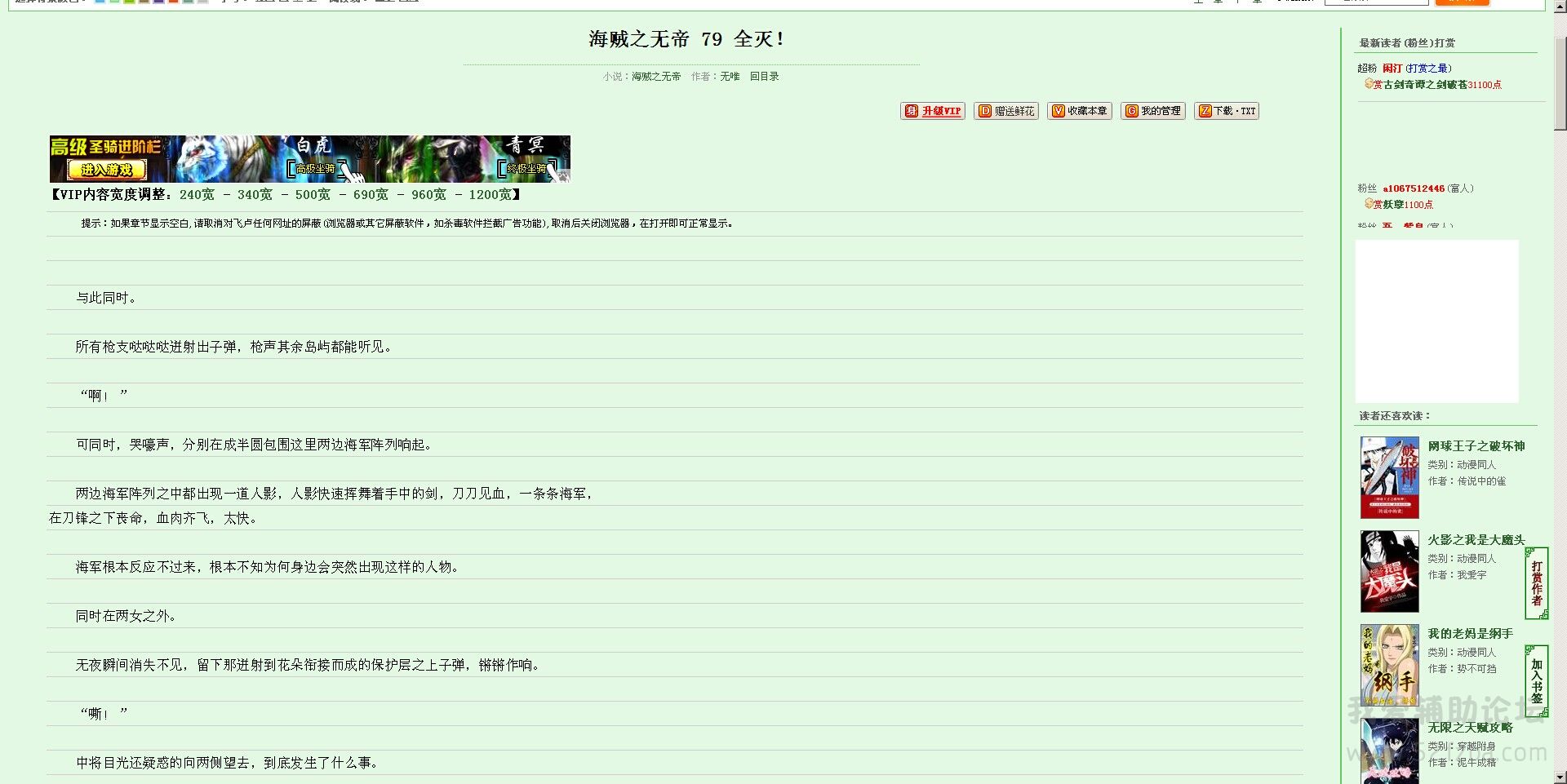Open 我的管理 button

tap(1153, 111)
